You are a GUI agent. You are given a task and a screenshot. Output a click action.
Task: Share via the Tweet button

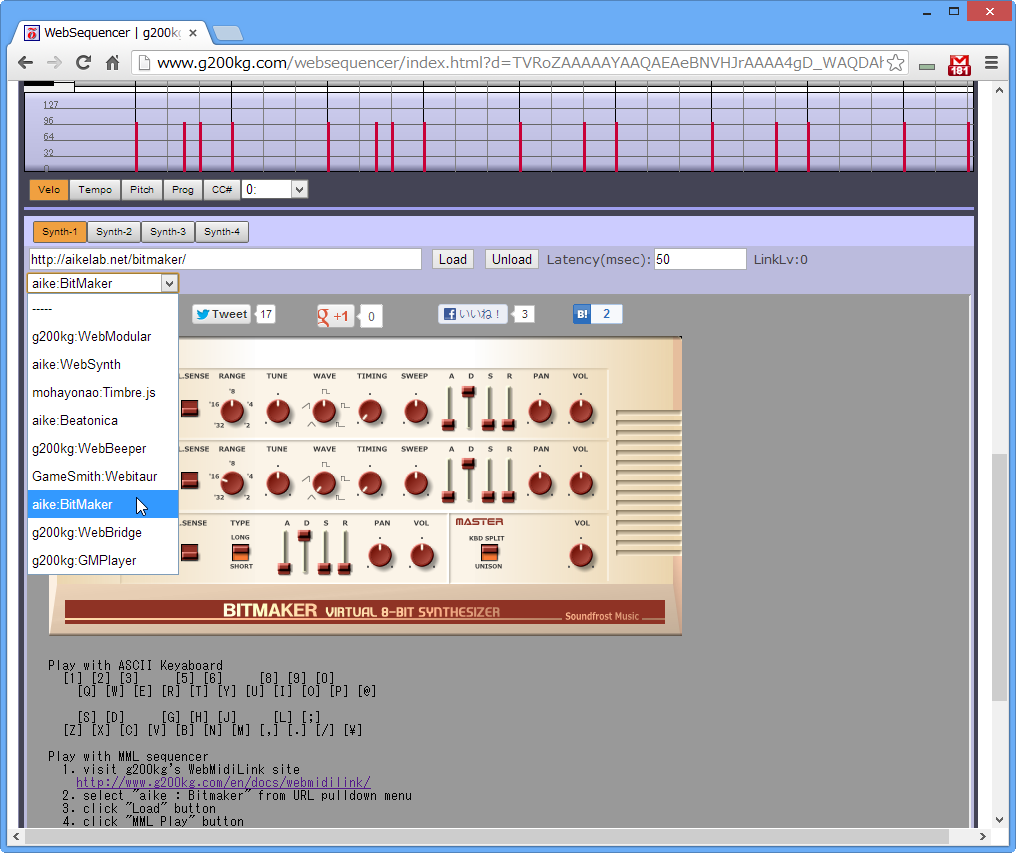click(222, 314)
